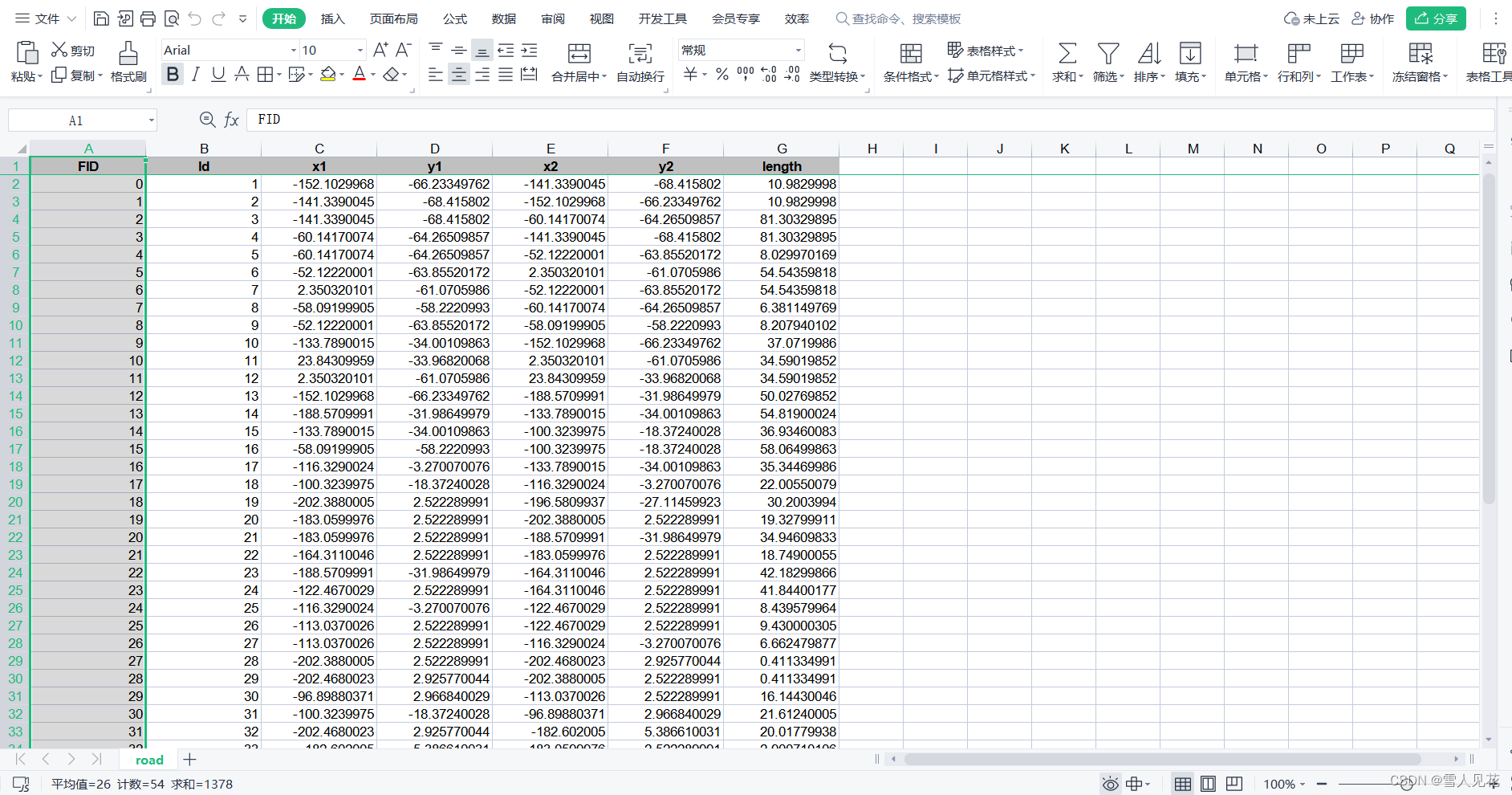
Task: Click the zoom magnifier beside fx
Action: (x=207, y=120)
